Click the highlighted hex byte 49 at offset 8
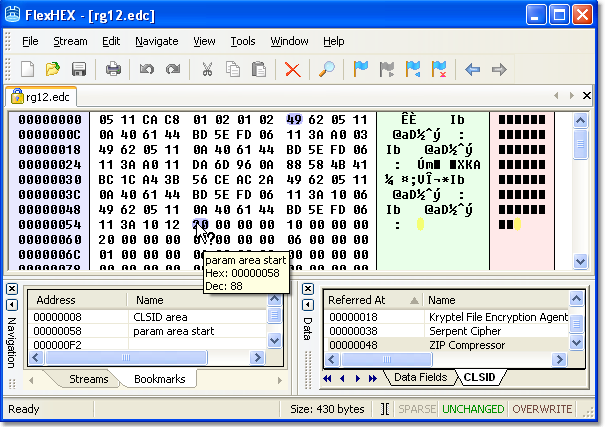This screenshot has height=430, width=605. pyautogui.click(x=294, y=120)
